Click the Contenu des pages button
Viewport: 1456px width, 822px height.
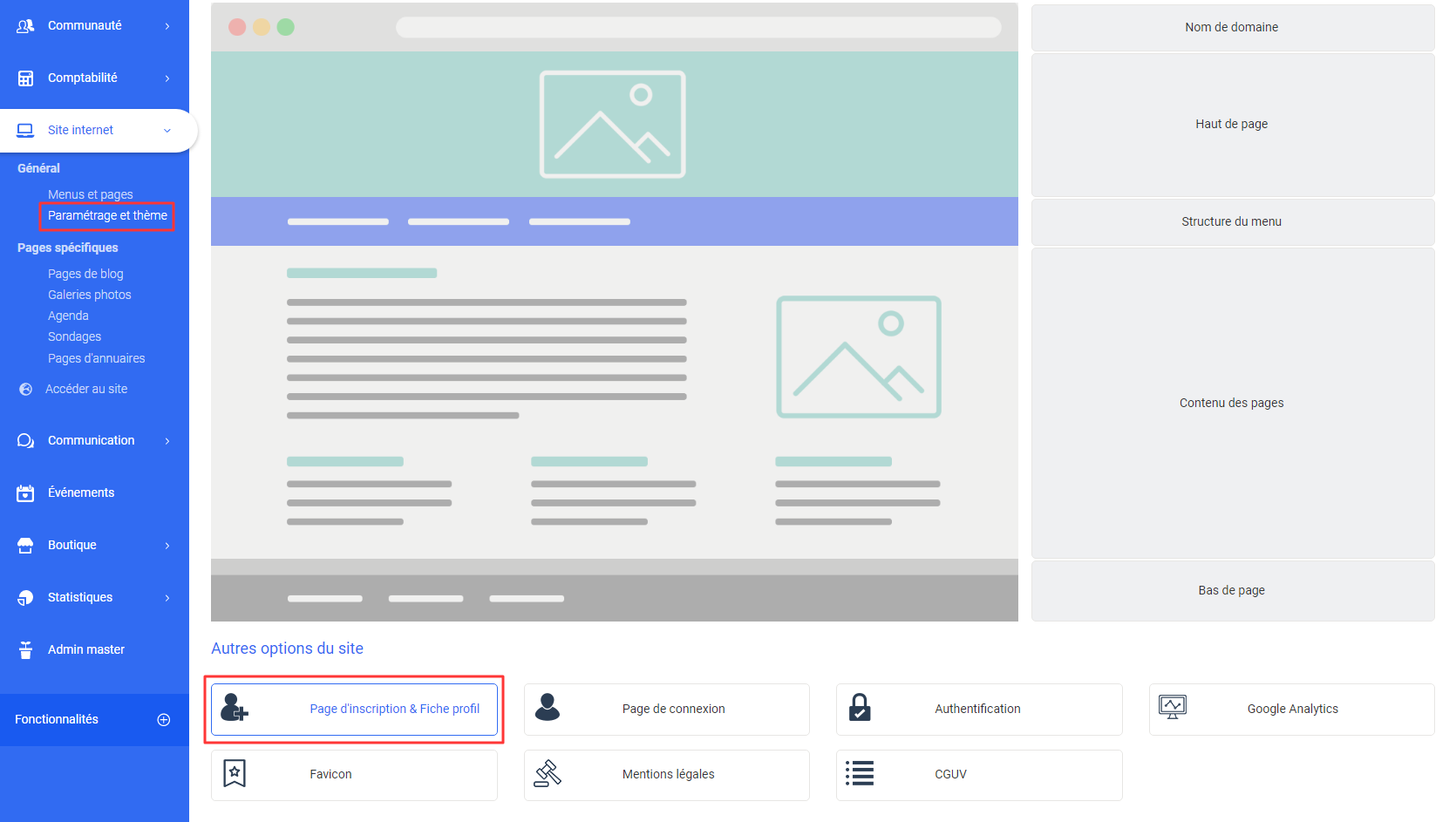tap(1232, 403)
